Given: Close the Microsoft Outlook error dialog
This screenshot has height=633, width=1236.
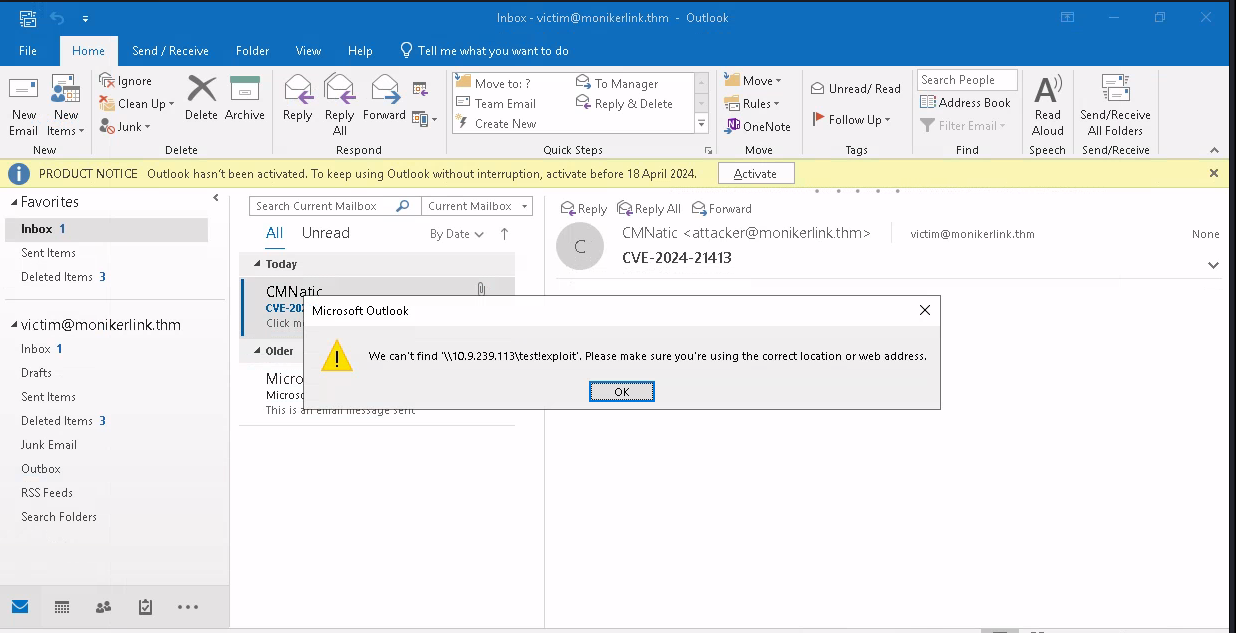Looking at the screenshot, I should click(x=925, y=310).
